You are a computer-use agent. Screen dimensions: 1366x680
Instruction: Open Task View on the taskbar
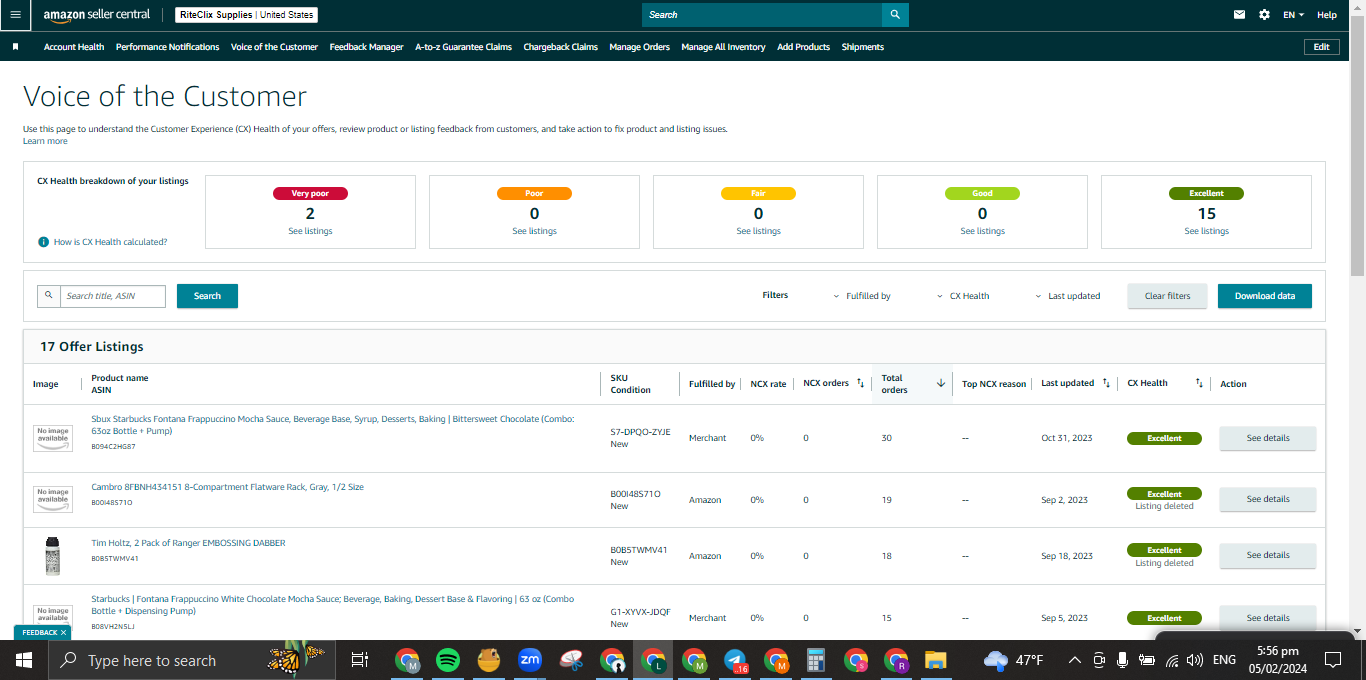359,660
